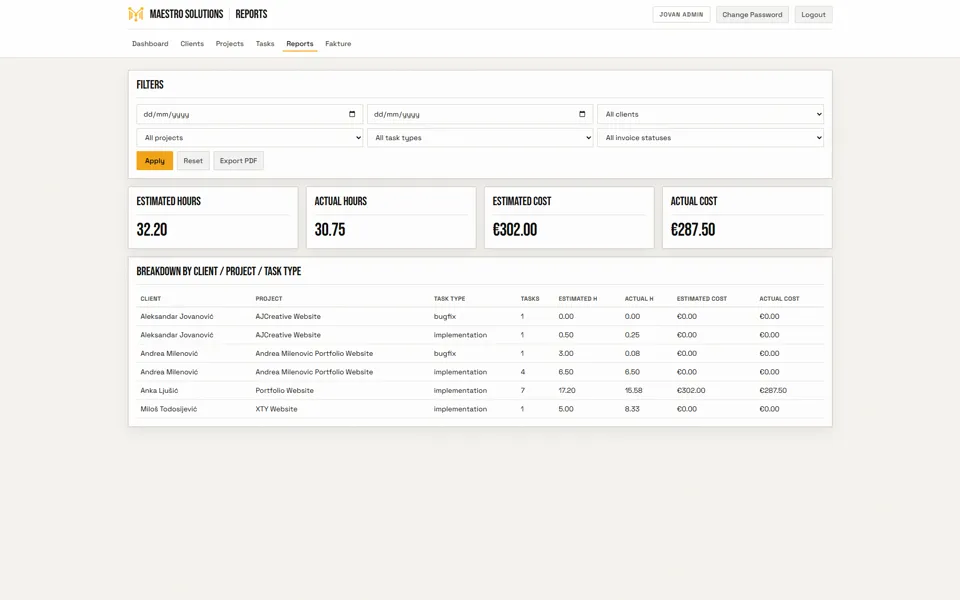Select the Miloš Todosijević client cell
The image size is (960, 600).
169,409
